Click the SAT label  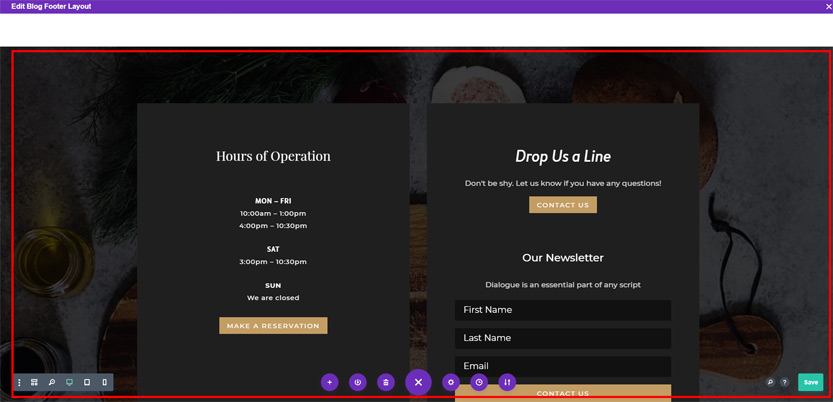[x=273, y=250]
